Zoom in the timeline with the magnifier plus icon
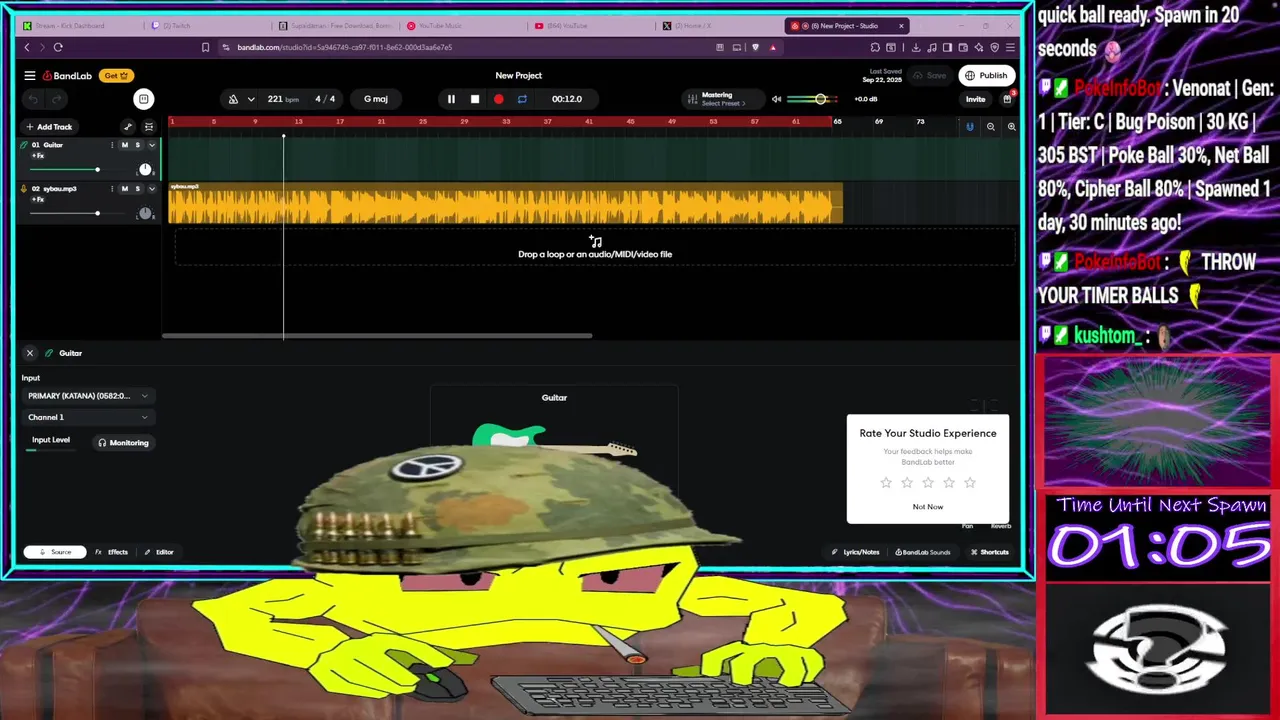Image resolution: width=1280 pixels, height=720 pixels. click(1012, 127)
